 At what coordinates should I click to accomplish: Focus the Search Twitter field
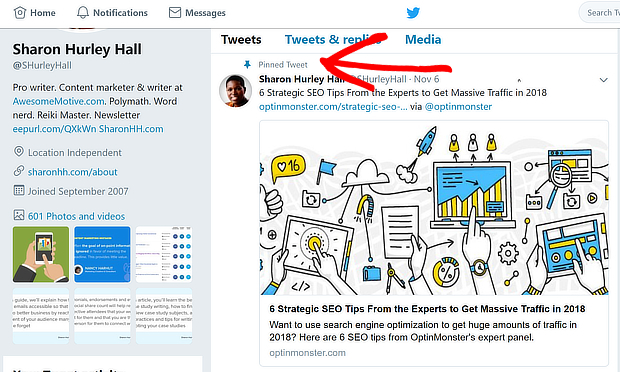pyautogui.click(x=600, y=13)
